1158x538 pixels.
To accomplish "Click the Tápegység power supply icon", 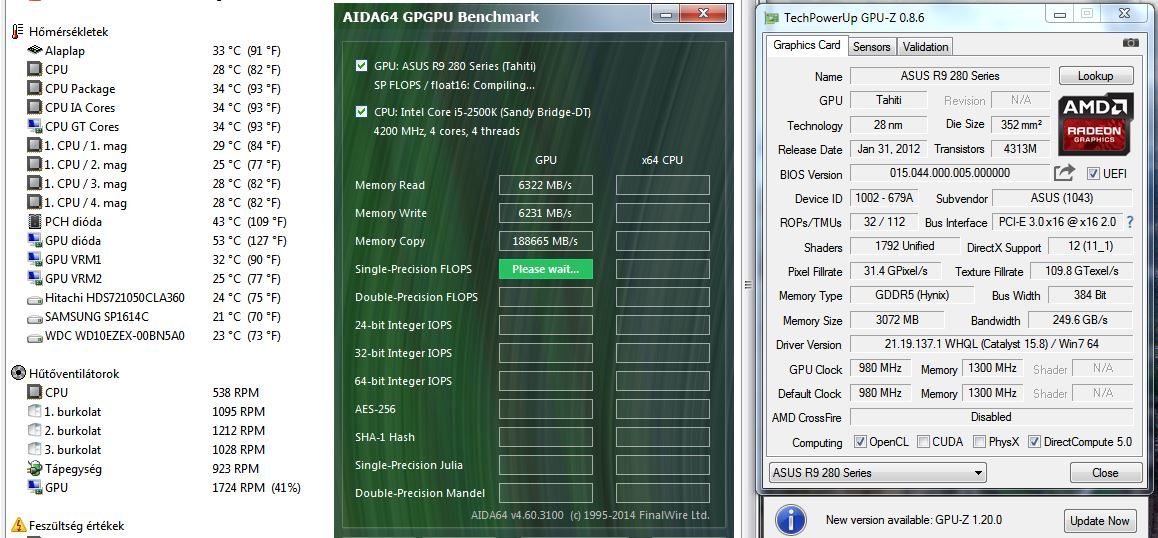I will [35, 468].
